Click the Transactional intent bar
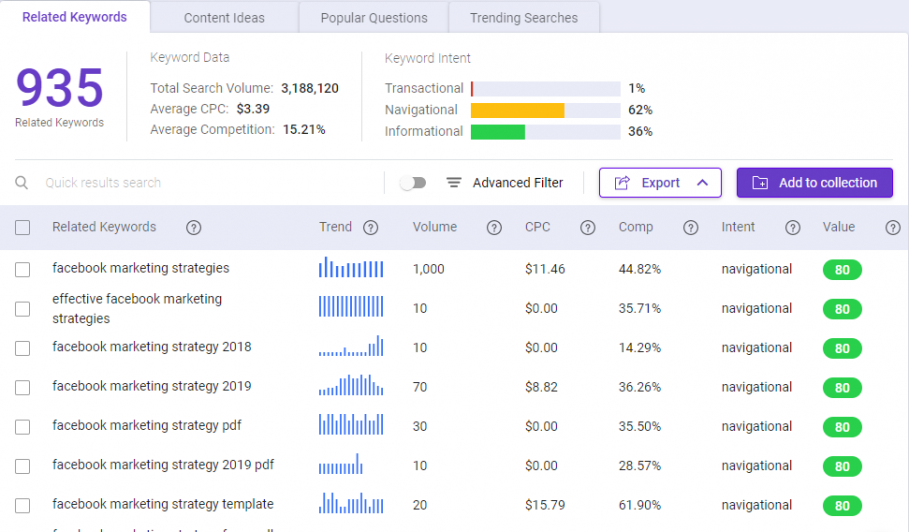The height and width of the screenshot is (532, 909). (546, 89)
